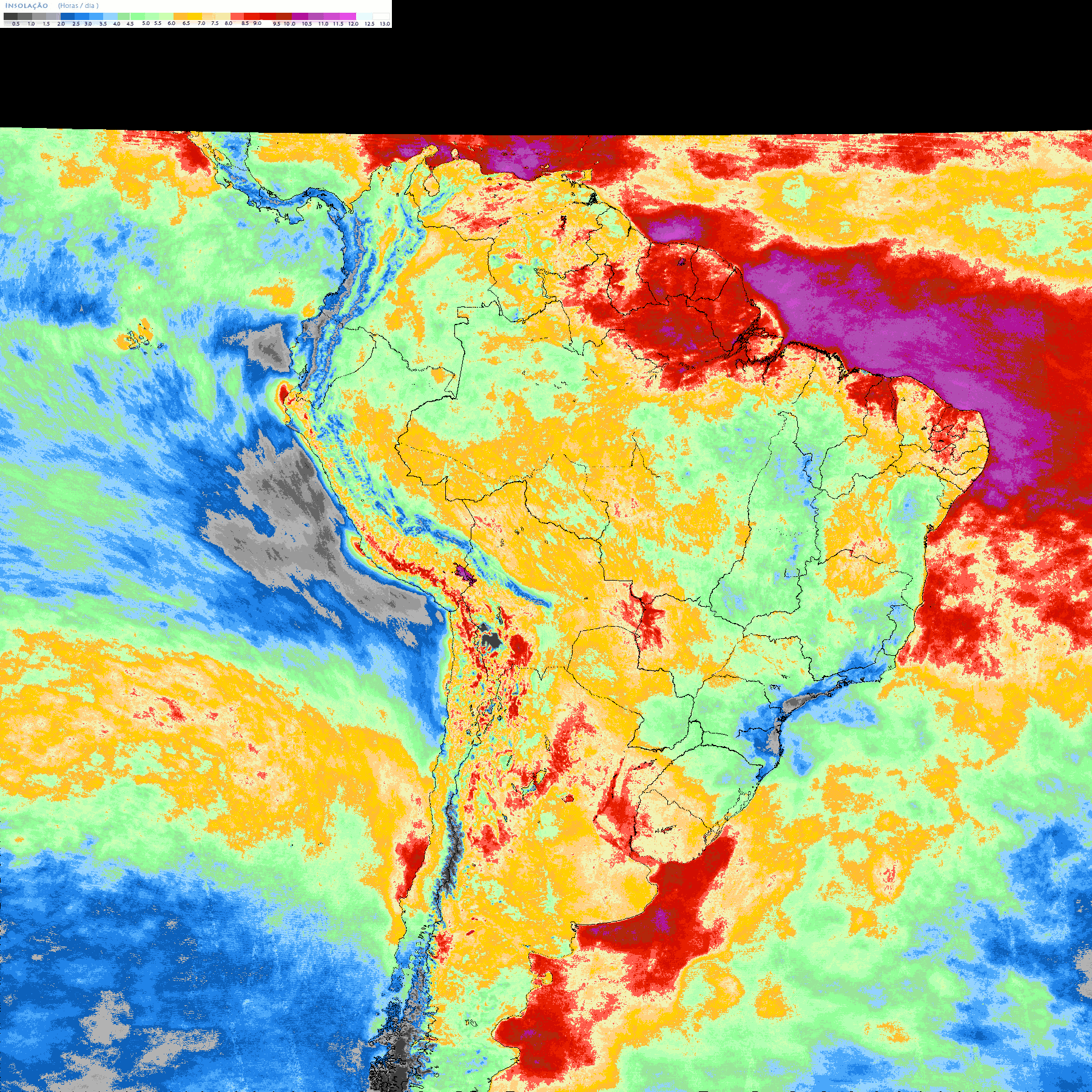The image size is (1092, 1092).
Task: Select the 1.5 legend value
Action: pyautogui.click(x=46, y=24)
